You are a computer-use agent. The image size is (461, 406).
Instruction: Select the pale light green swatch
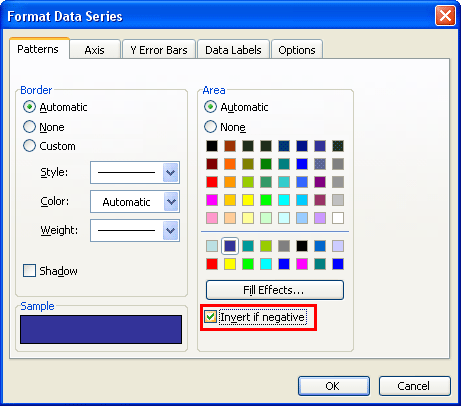[x=266, y=218]
